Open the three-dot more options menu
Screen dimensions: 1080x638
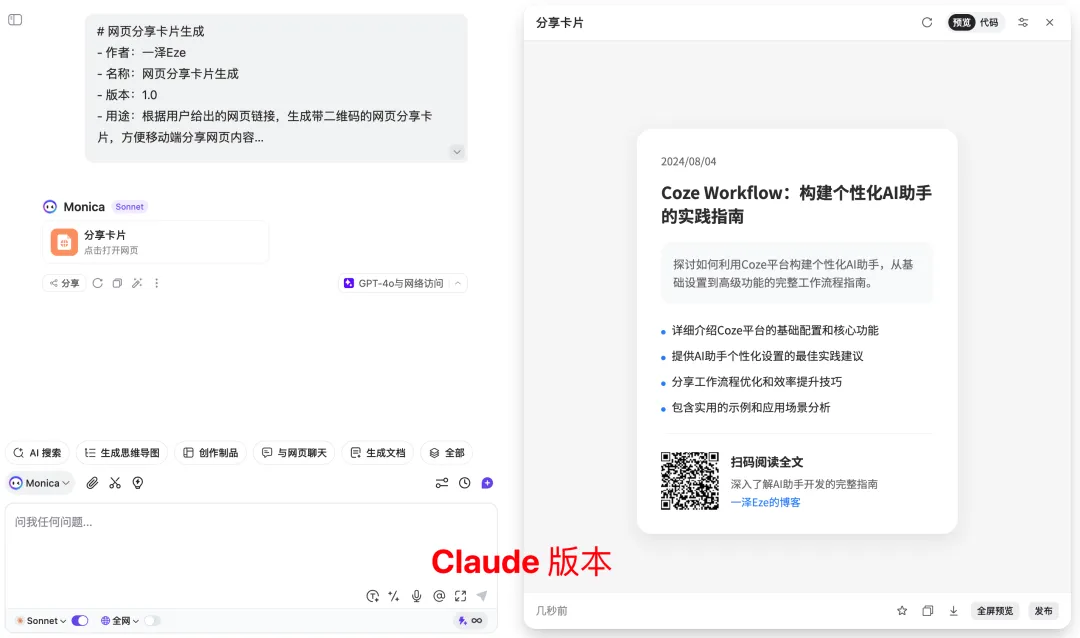coord(156,283)
